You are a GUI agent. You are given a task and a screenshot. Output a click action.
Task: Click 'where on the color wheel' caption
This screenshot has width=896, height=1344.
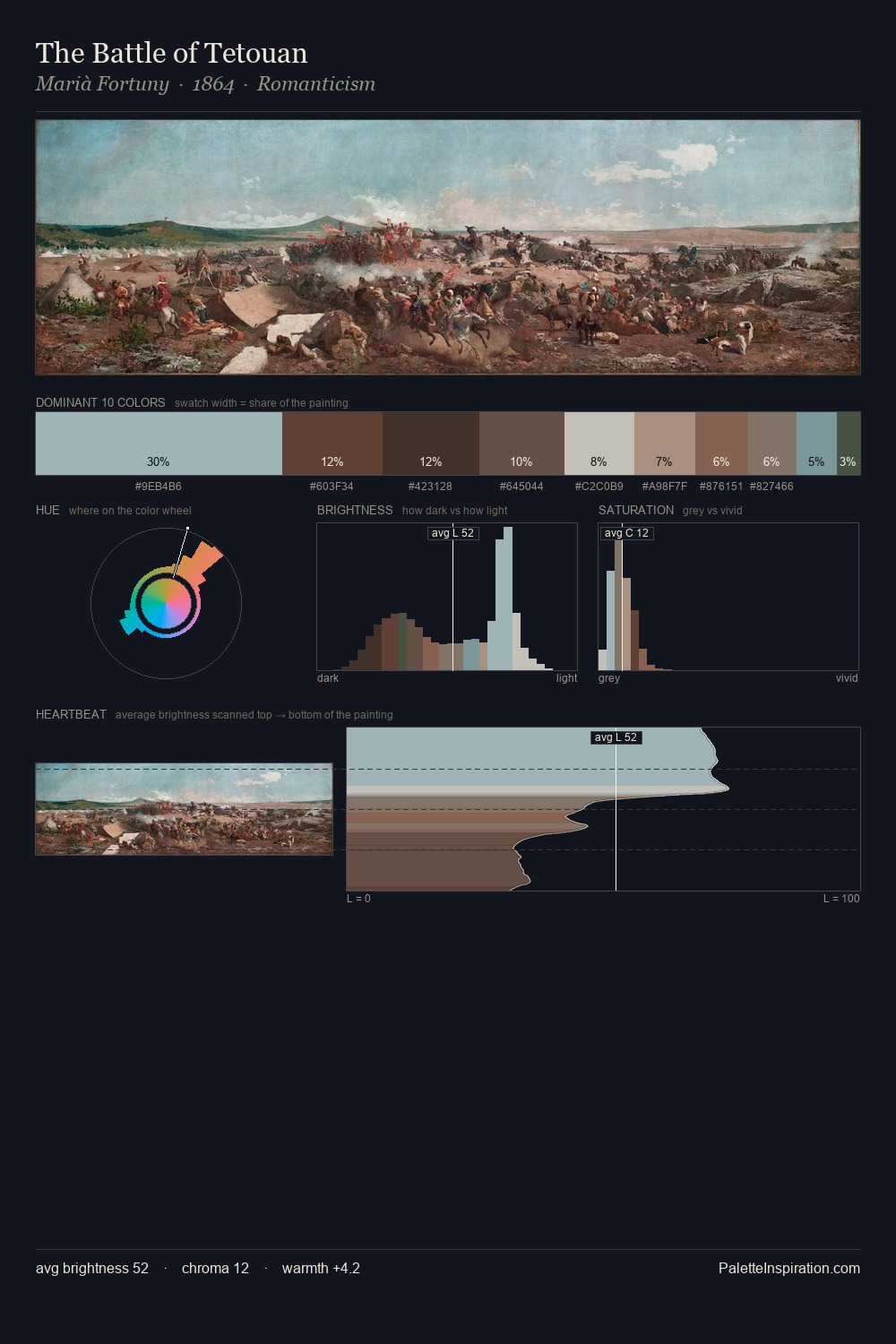click(x=130, y=511)
